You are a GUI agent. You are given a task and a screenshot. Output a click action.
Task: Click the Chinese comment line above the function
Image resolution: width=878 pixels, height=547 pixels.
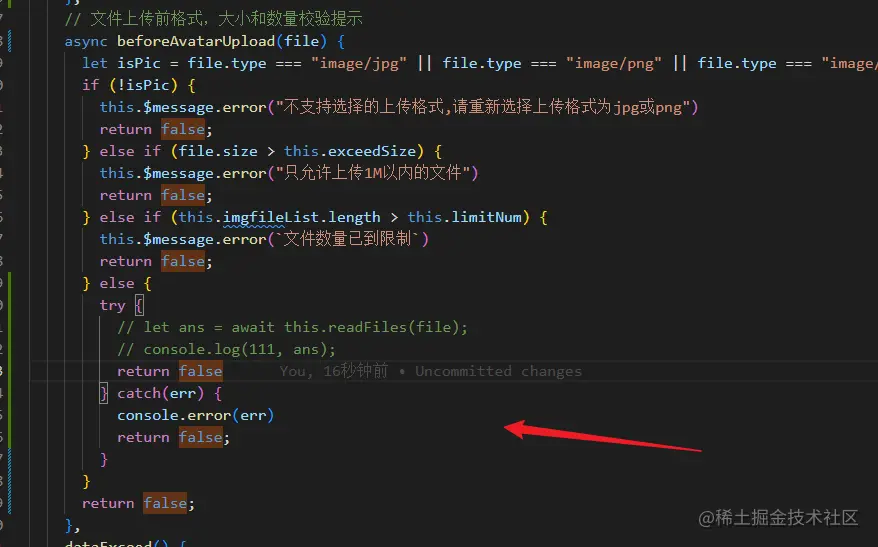click(213, 19)
